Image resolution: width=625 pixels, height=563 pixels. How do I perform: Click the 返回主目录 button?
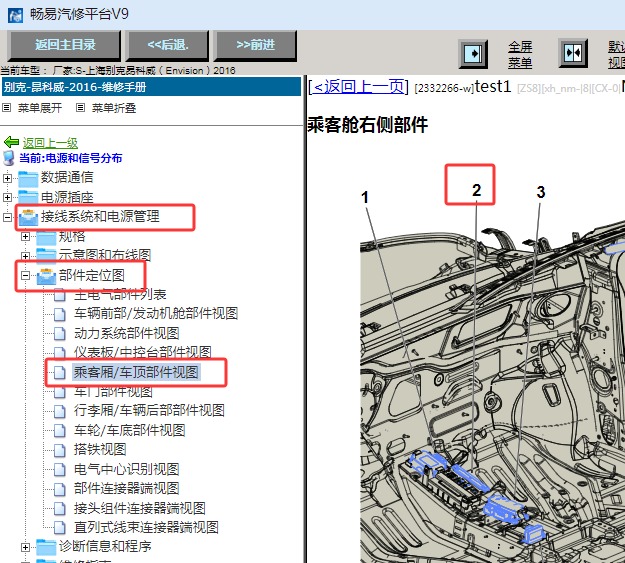64,45
